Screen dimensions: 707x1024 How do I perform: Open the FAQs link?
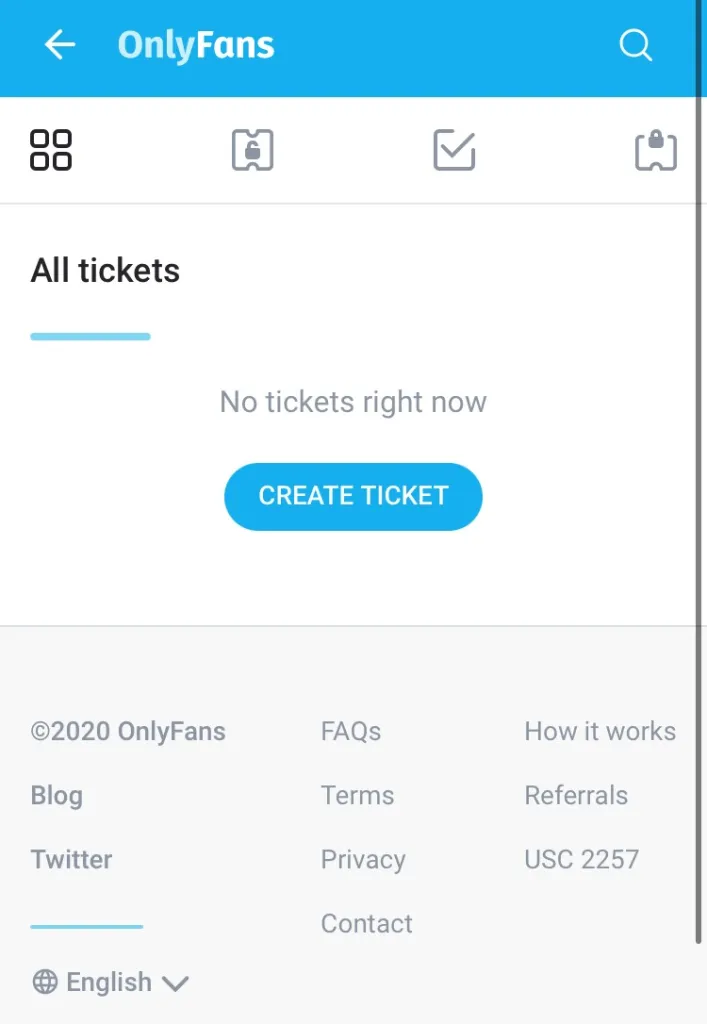(351, 731)
